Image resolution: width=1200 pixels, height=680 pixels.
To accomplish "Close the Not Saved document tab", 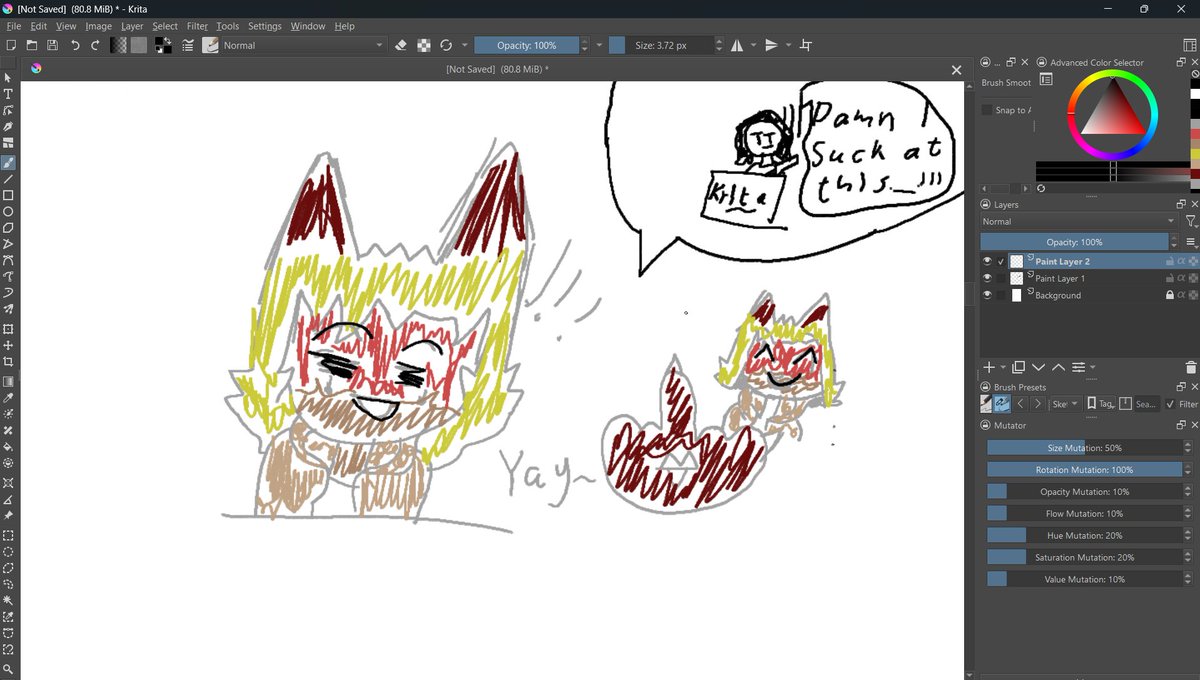I will [956, 69].
